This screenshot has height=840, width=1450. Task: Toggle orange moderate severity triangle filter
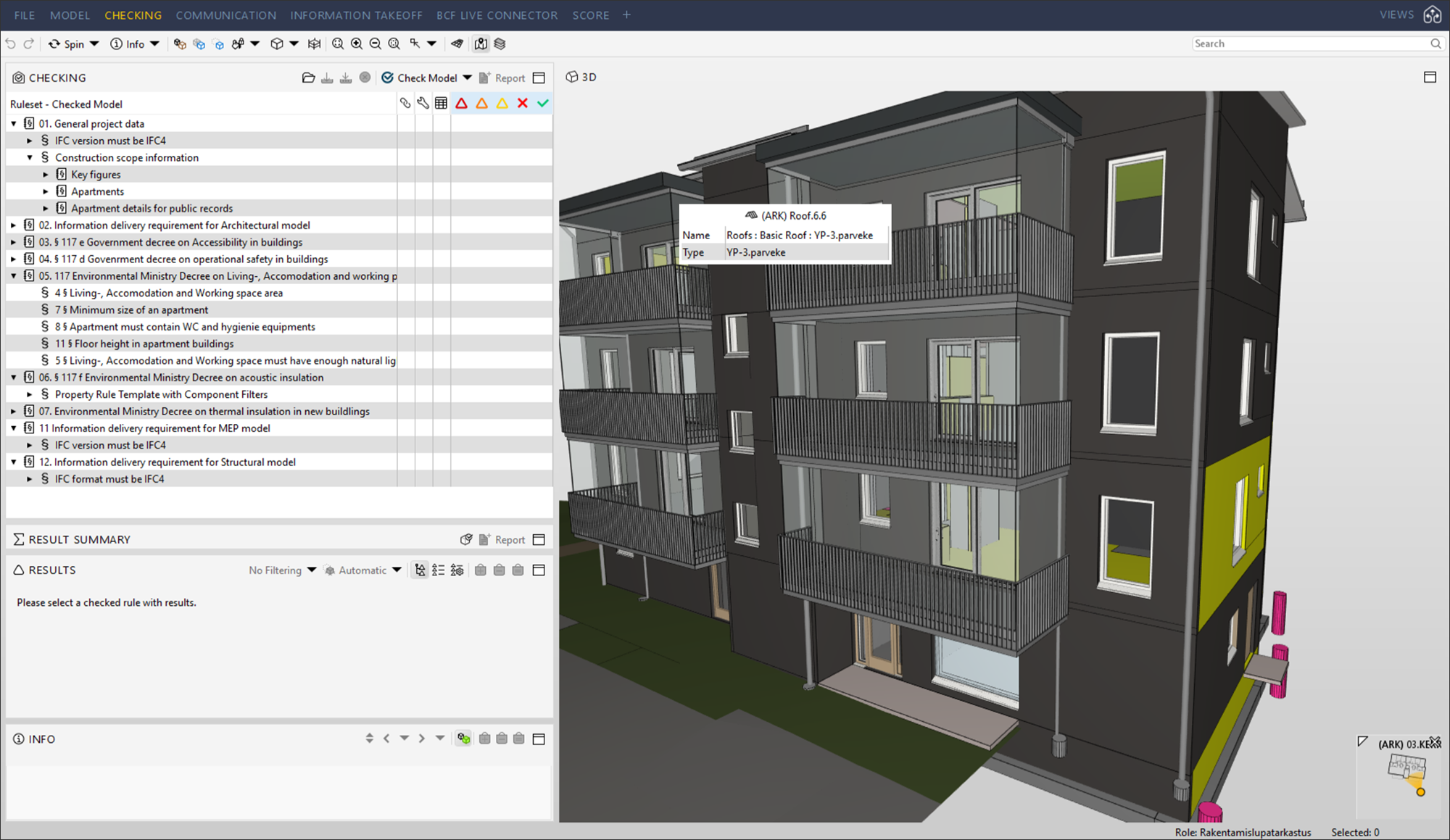coord(482,104)
